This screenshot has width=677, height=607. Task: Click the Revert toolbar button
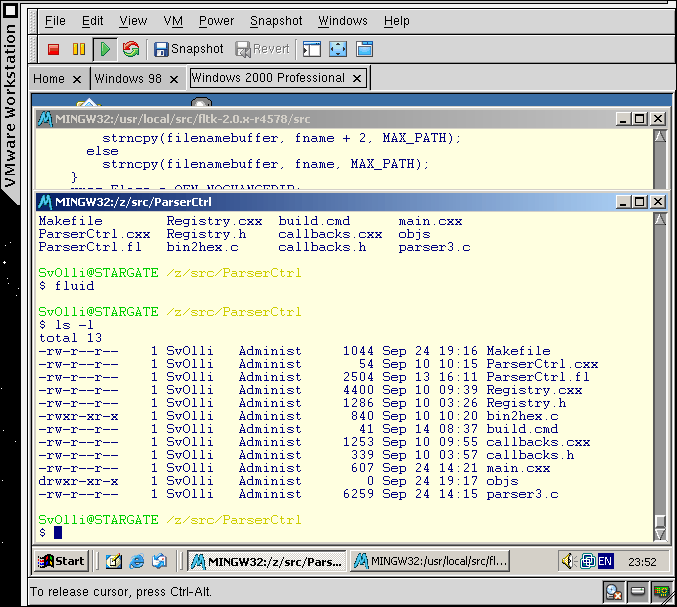click(x=262, y=49)
